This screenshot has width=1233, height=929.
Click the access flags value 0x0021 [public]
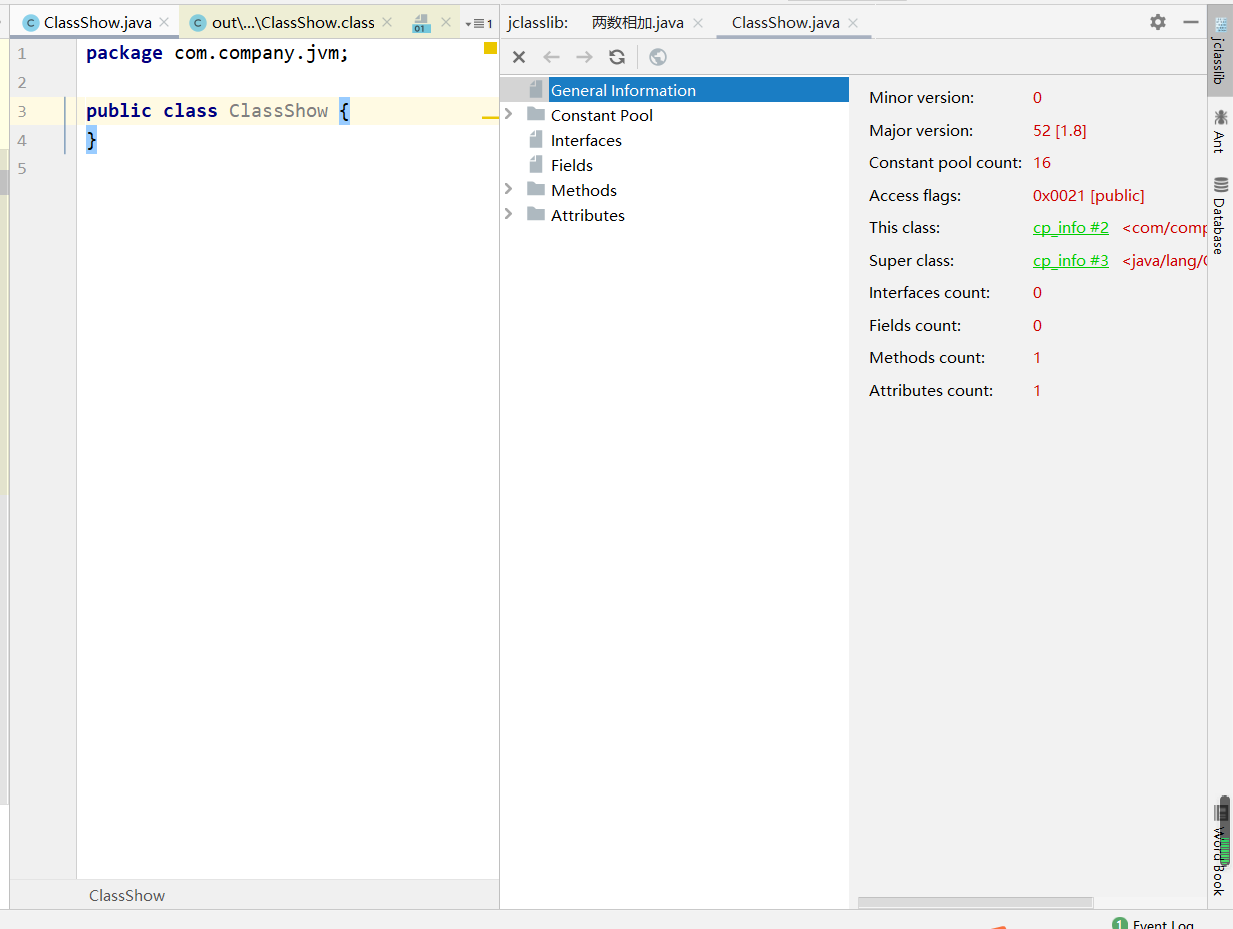point(1089,195)
